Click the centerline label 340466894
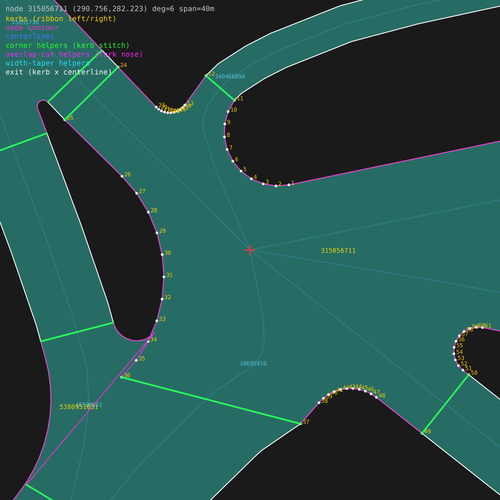The image size is (500, 500). click(x=230, y=77)
